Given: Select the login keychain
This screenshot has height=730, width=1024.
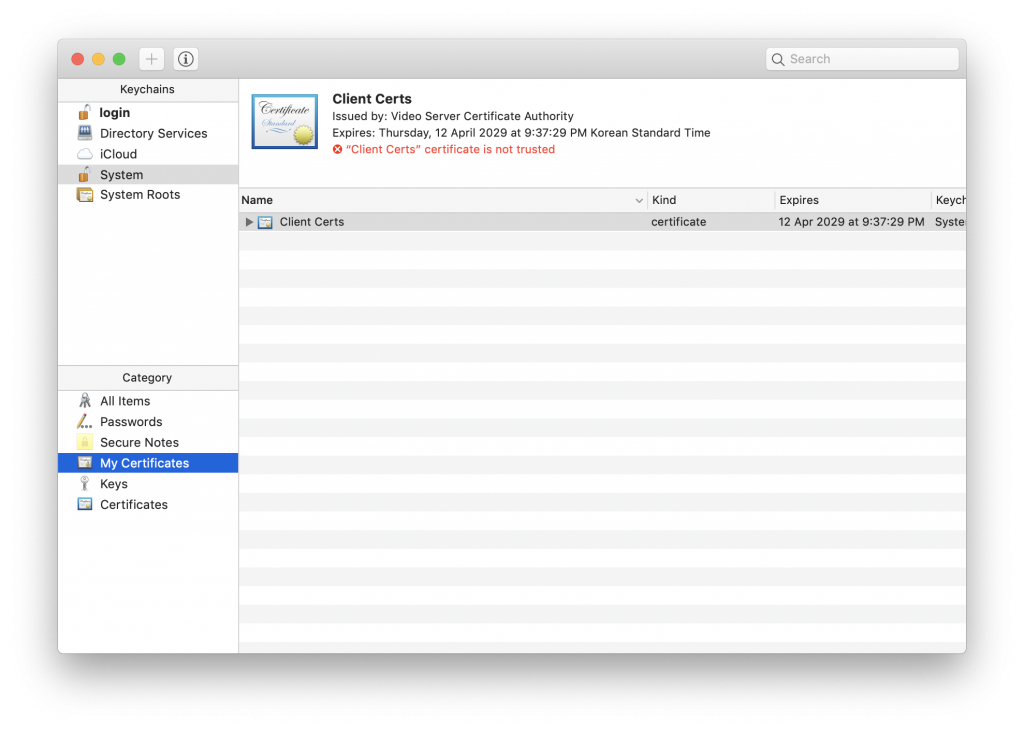Looking at the screenshot, I should (x=114, y=112).
